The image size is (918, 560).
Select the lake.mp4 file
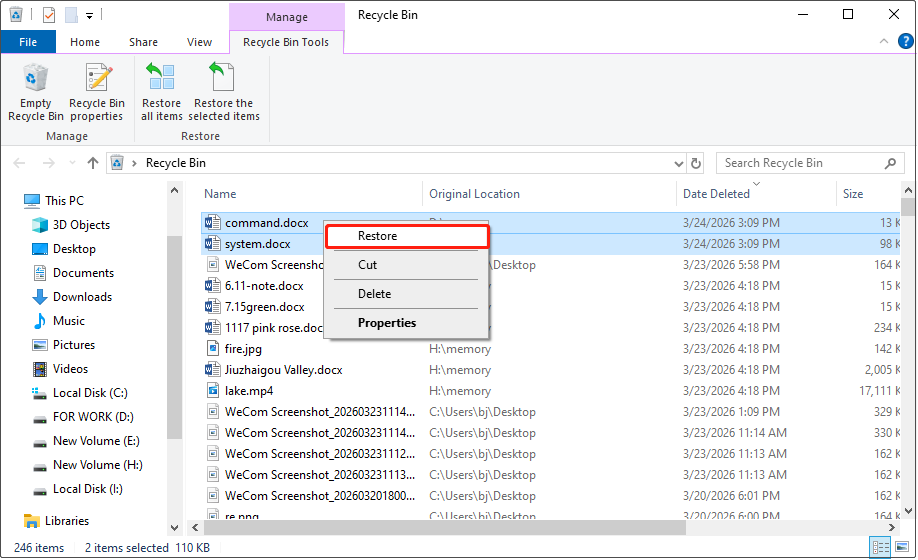pos(249,391)
